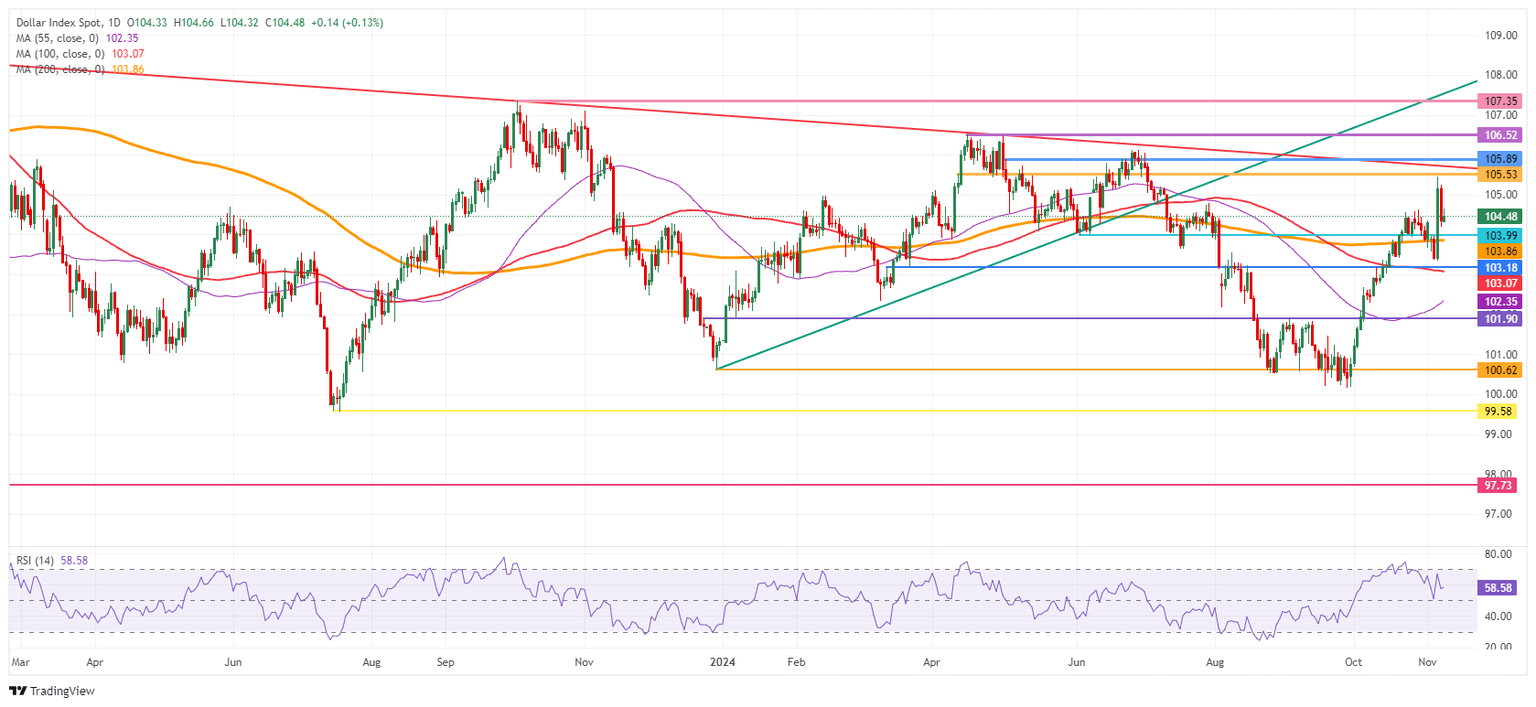
Task: Click the Mar label on the time axis
Action: point(21,662)
